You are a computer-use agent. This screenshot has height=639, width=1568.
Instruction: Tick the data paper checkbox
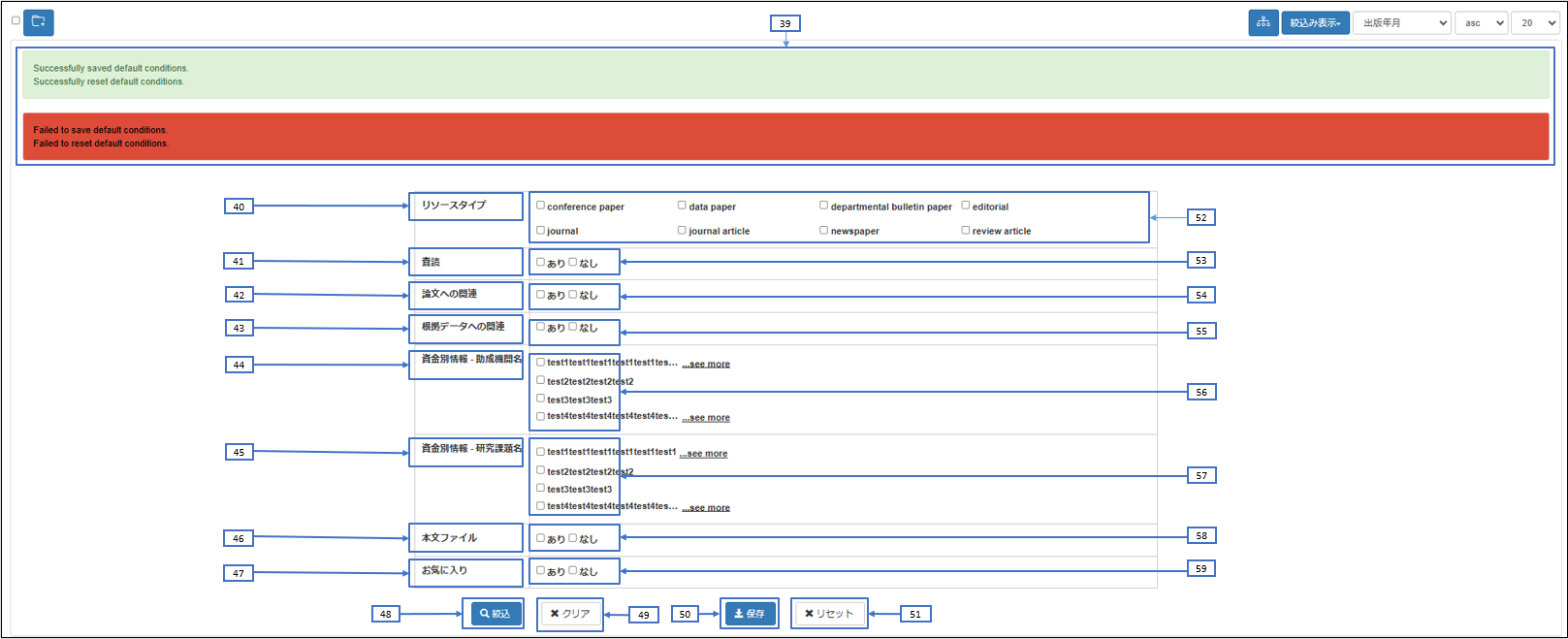pos(682,206)
